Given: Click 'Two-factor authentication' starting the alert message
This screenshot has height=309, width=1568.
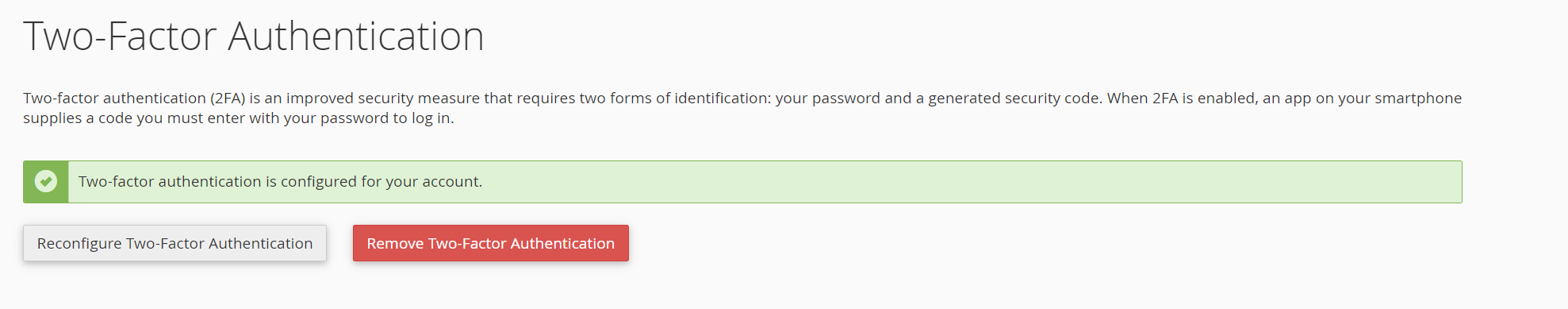Looking at the screenshot, I should (170, 182).
